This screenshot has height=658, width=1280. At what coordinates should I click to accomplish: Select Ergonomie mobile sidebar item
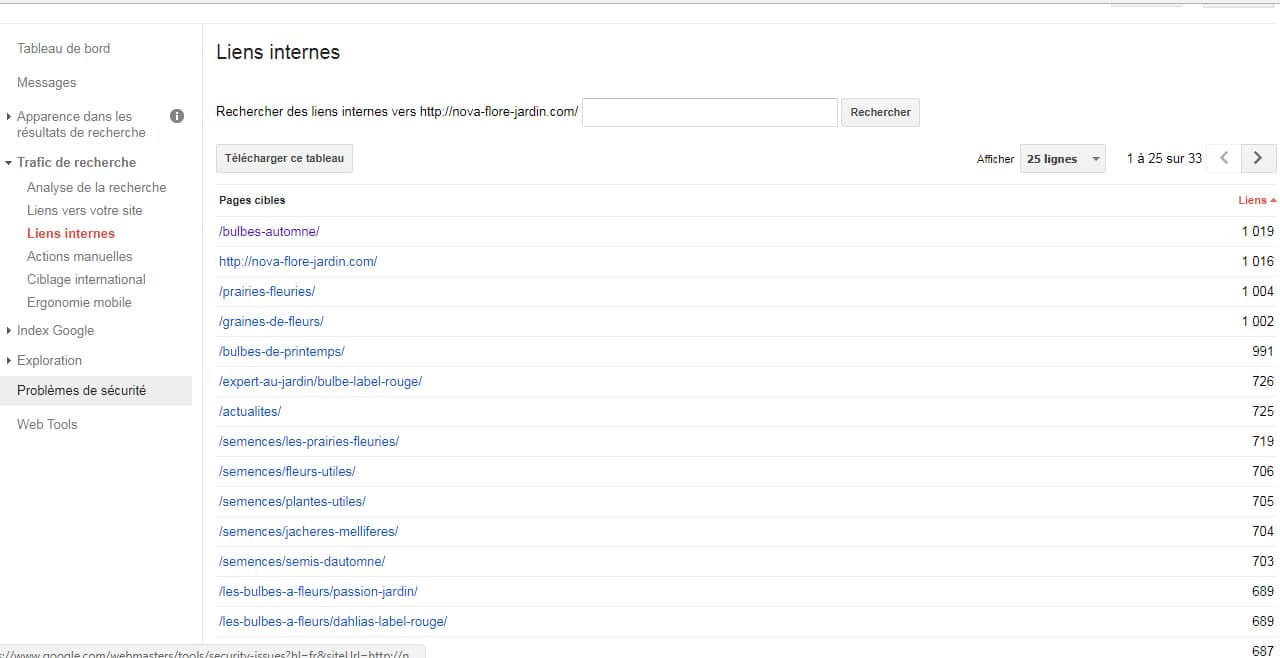tap(79, 302)
